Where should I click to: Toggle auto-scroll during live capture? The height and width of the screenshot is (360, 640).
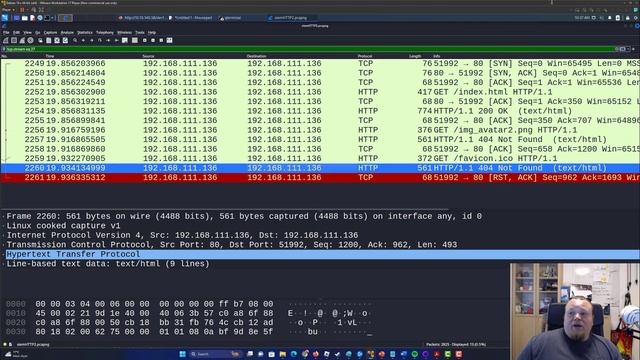click(x=125, y=40)
